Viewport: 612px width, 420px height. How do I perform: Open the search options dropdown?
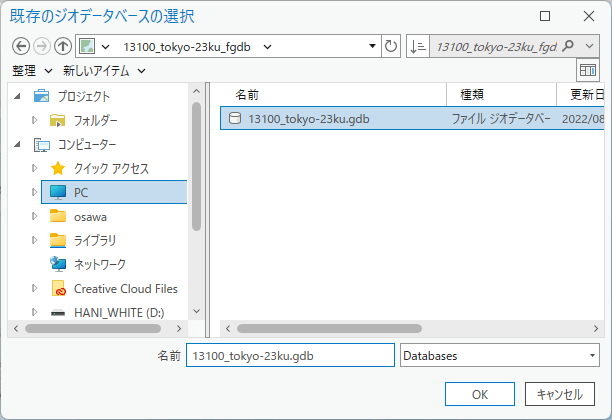[589, 46]
